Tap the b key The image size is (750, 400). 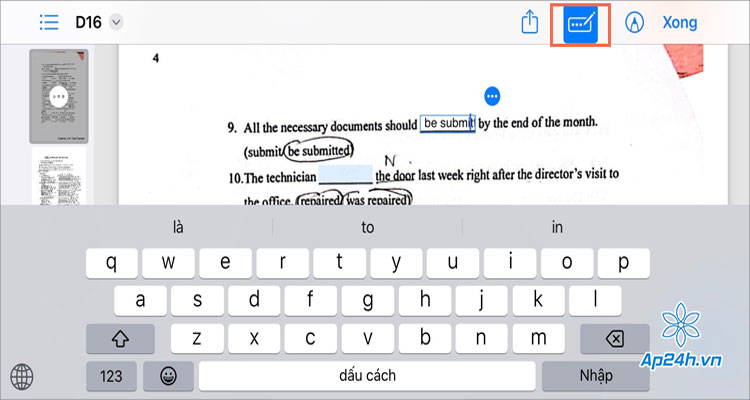[x=425, y=339]
